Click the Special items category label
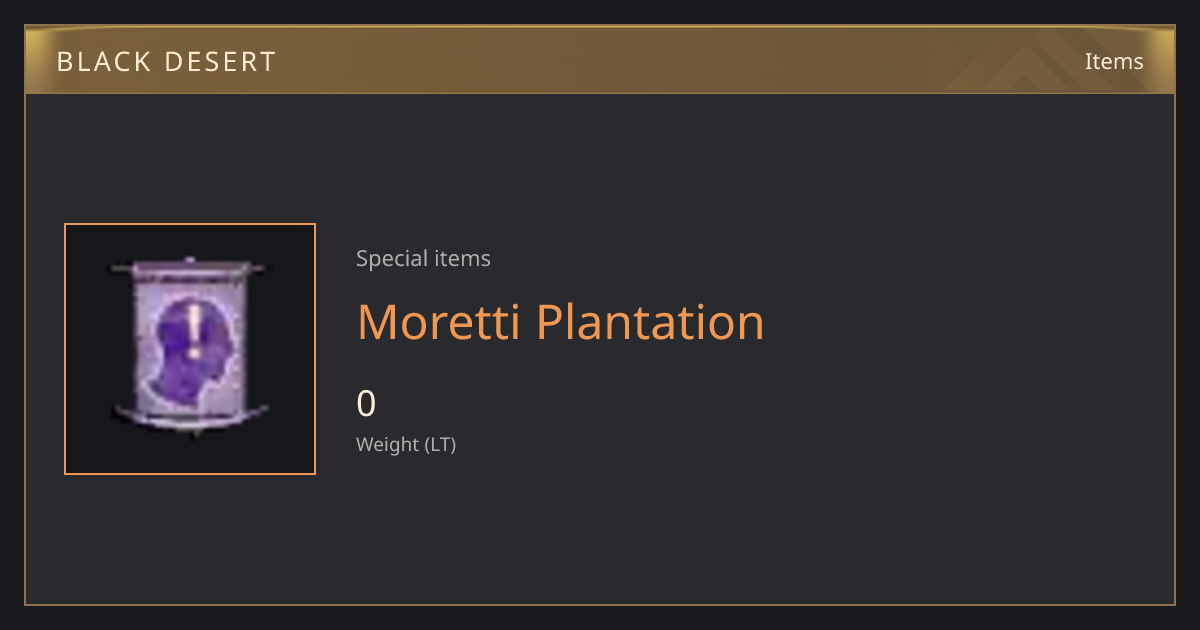 (x=423, y=259)
